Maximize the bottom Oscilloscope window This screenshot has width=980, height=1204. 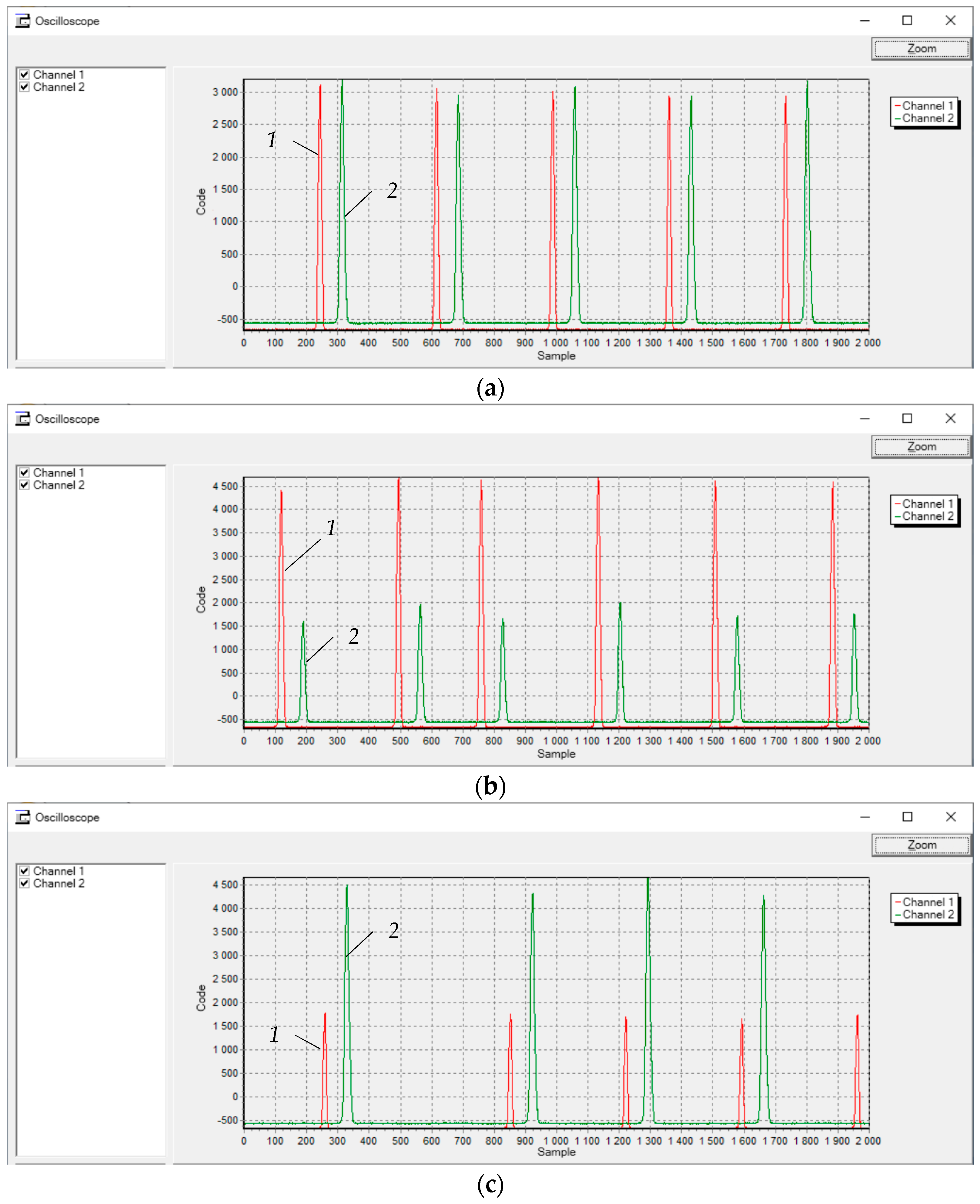(x=907, y=816)
